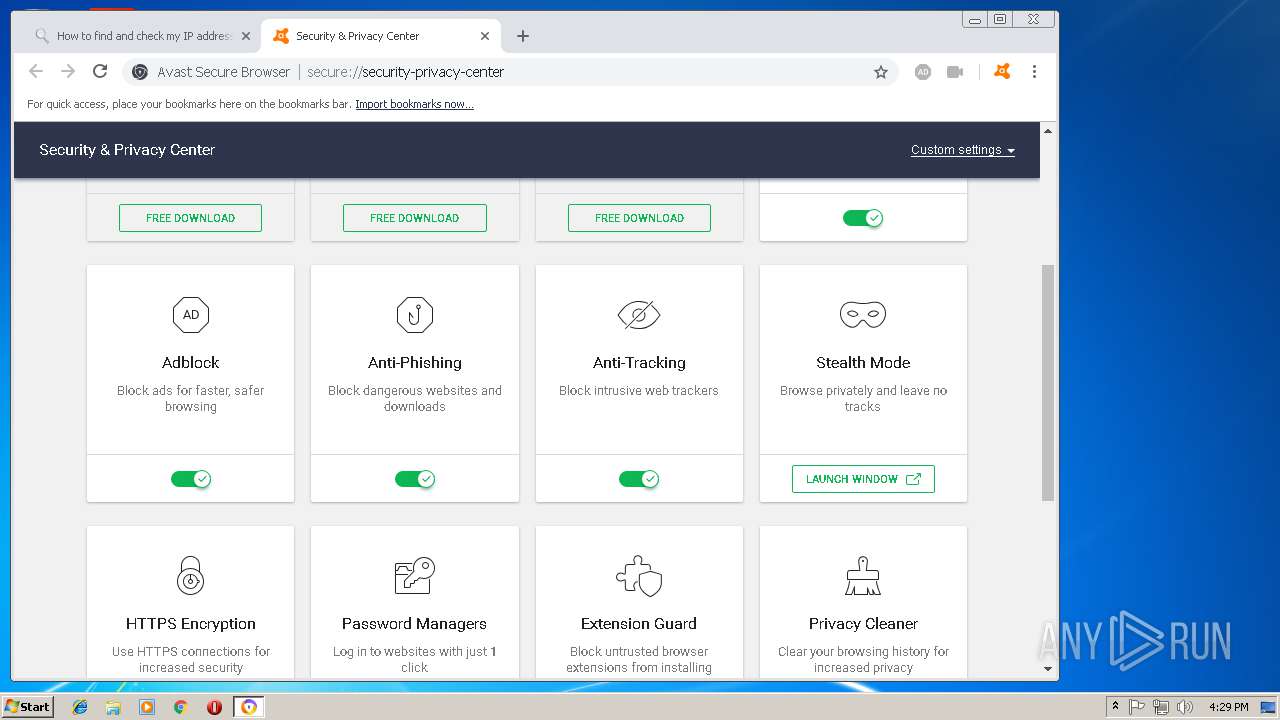The height and width of the screenshot is (720, 1280).
Task: Open the browser three-dot menu
Action: point(1034,72)
